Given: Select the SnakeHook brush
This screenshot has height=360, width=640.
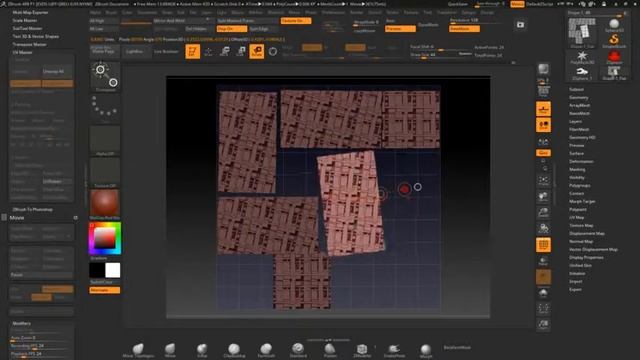Looking at the screenshot, I should pos(394,350).
